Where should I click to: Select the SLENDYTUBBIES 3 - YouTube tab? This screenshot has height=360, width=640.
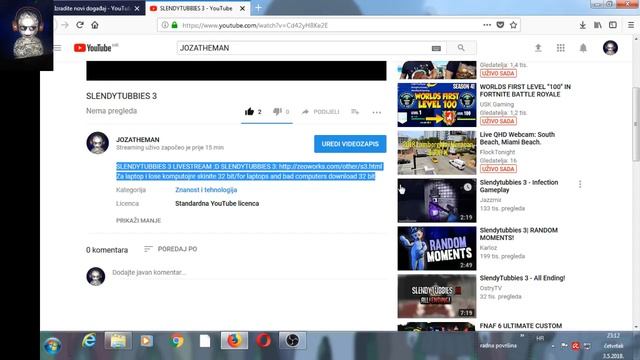point(196,8)
